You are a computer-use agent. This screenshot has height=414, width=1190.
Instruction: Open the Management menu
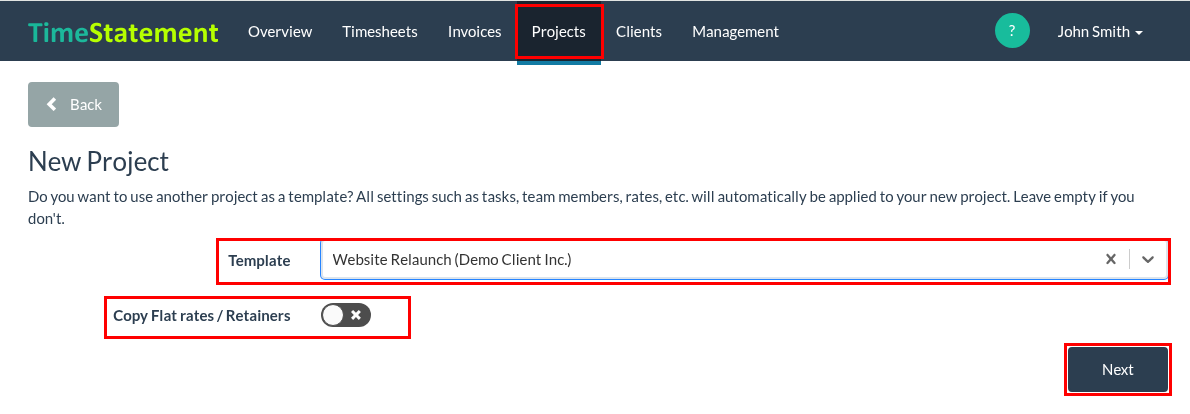(x=735, y=32)
